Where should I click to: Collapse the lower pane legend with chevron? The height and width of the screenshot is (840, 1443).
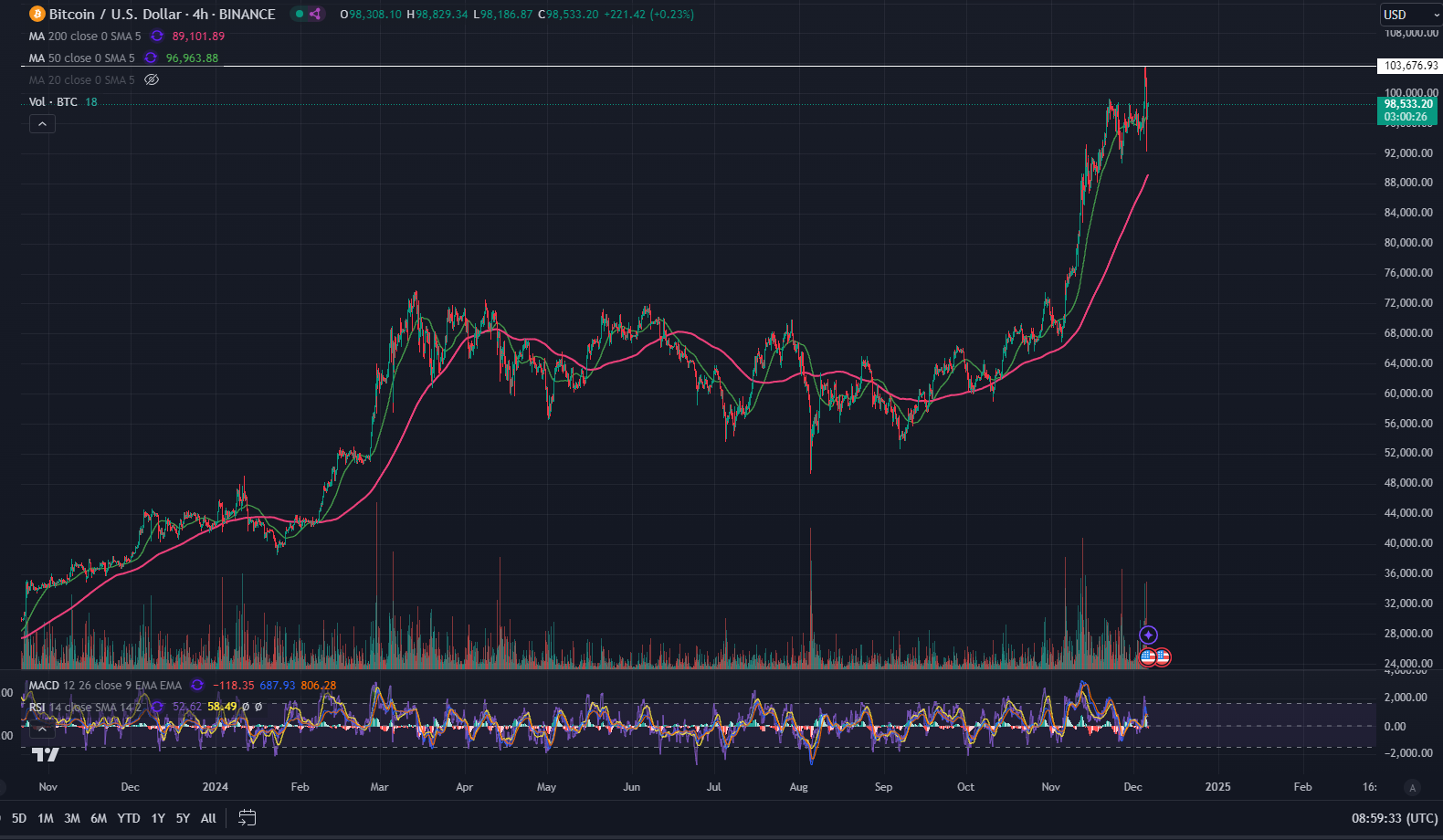click(x=42, y=729)
